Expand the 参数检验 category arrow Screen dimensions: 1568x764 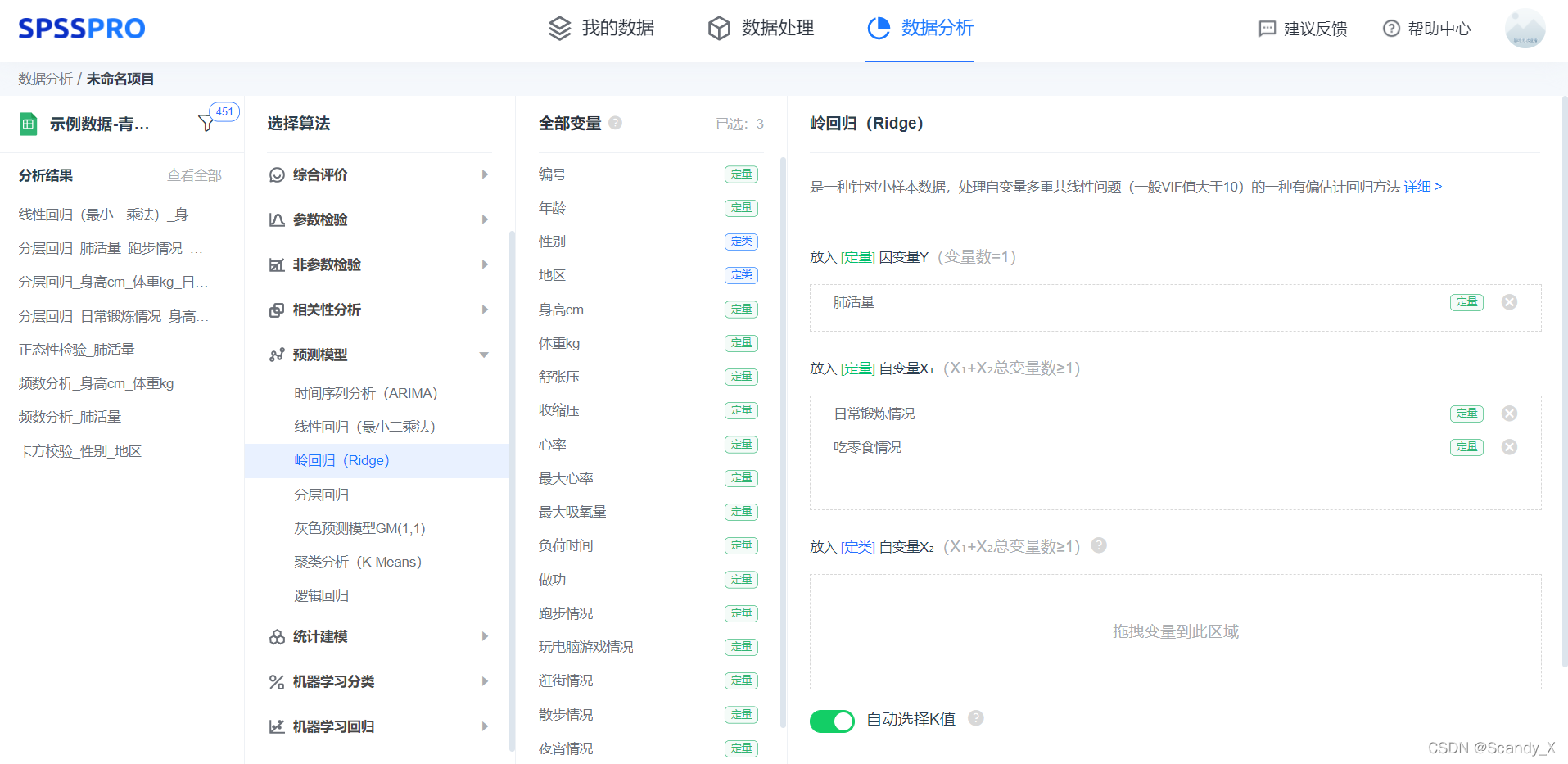point(485,219)
